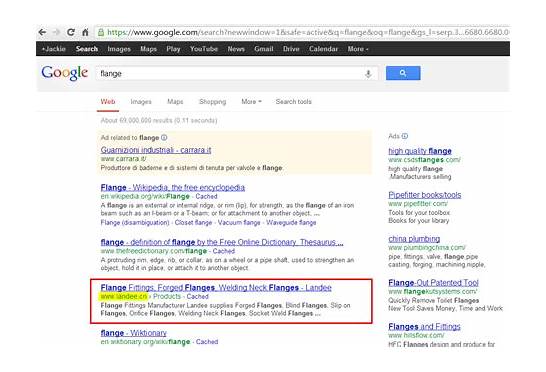Open Products breadcrumb in Landee result
The image size is (546, 372).
coord(167,296)
